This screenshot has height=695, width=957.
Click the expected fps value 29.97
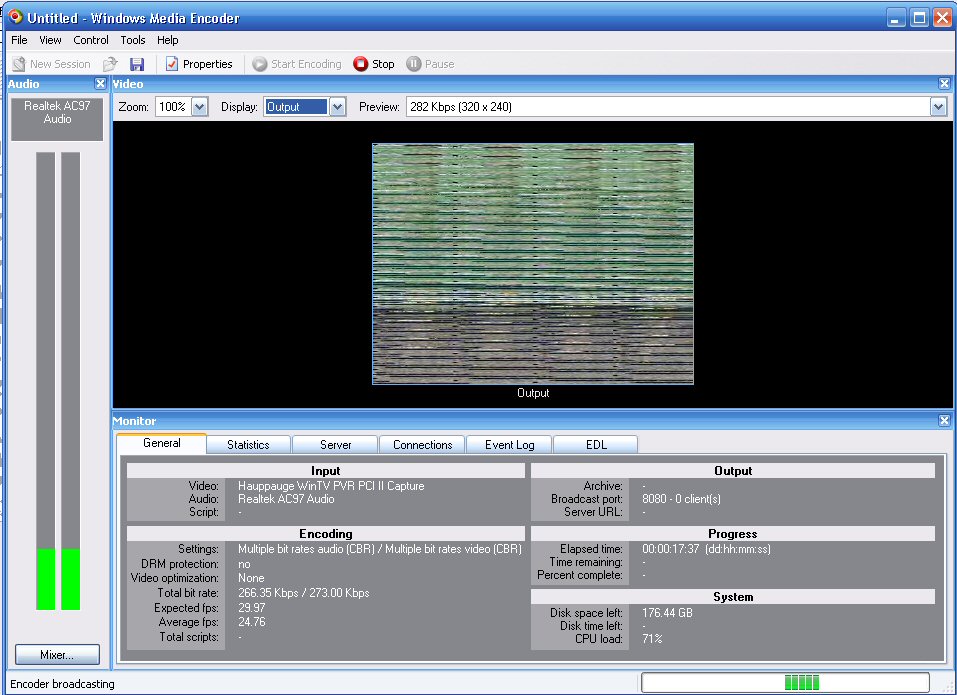pyautogui.click(x=251, y=608)
